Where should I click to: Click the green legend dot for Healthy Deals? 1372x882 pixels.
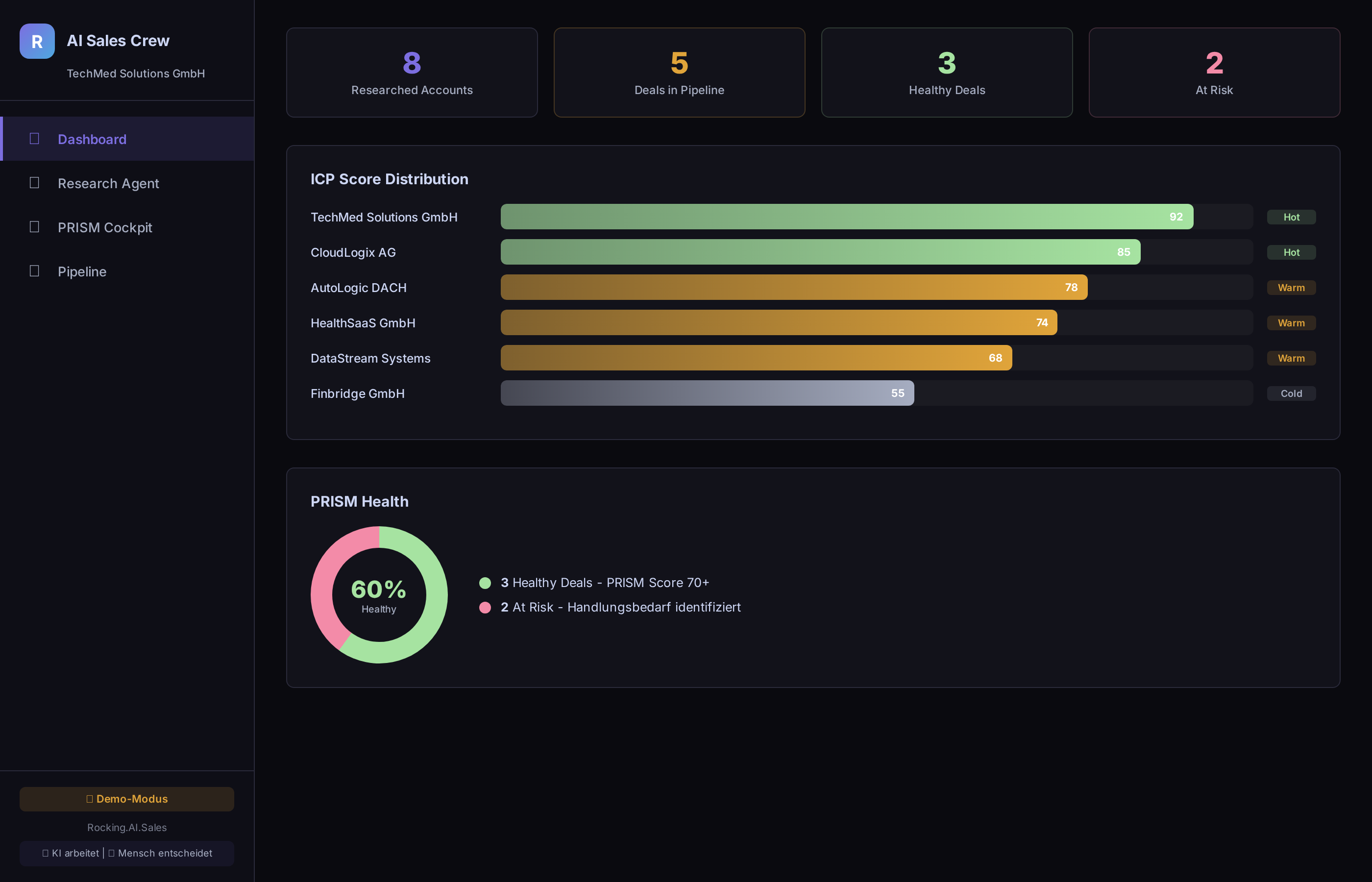486,583
